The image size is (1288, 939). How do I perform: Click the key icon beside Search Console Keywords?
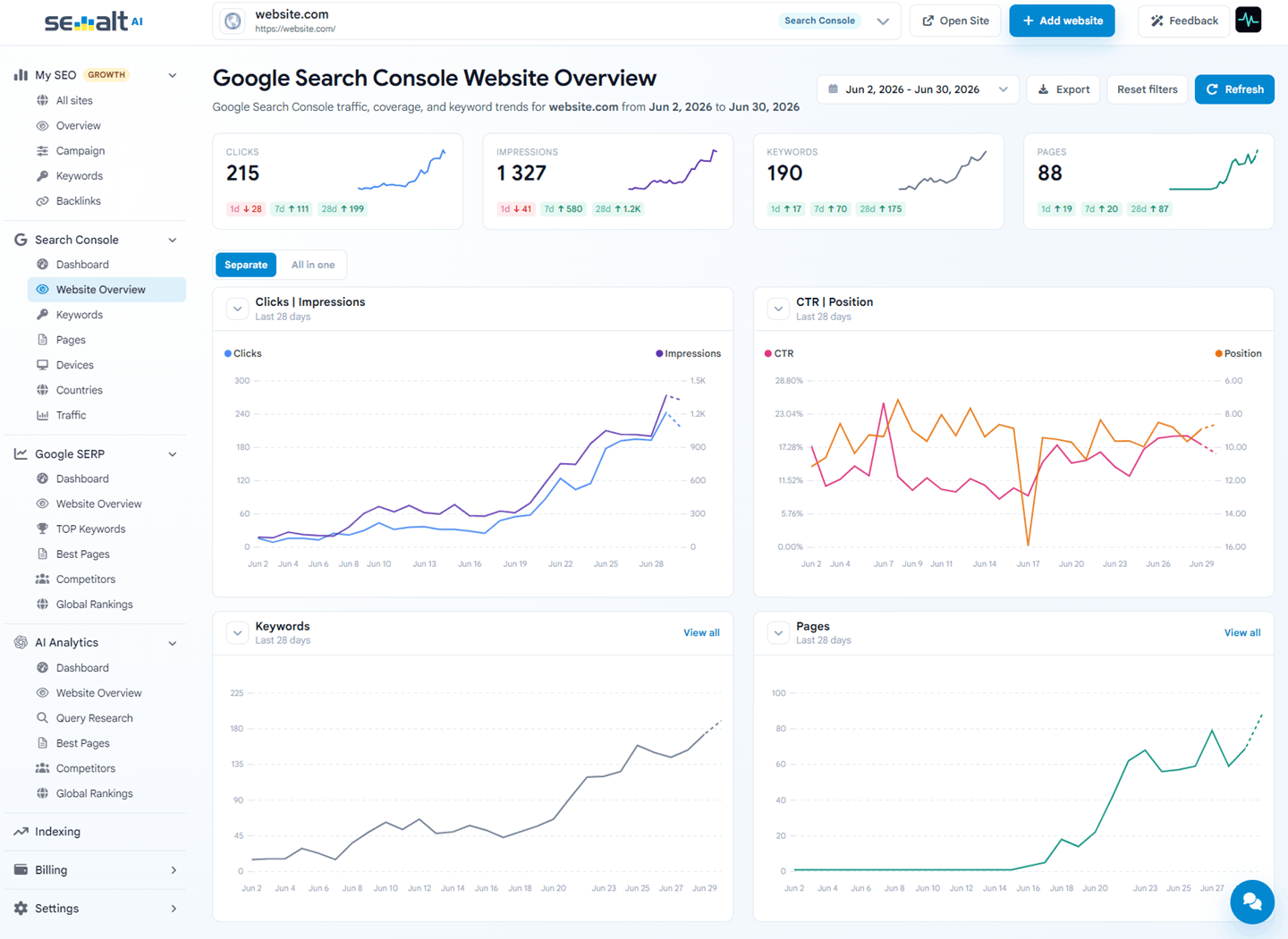[42, 315]
